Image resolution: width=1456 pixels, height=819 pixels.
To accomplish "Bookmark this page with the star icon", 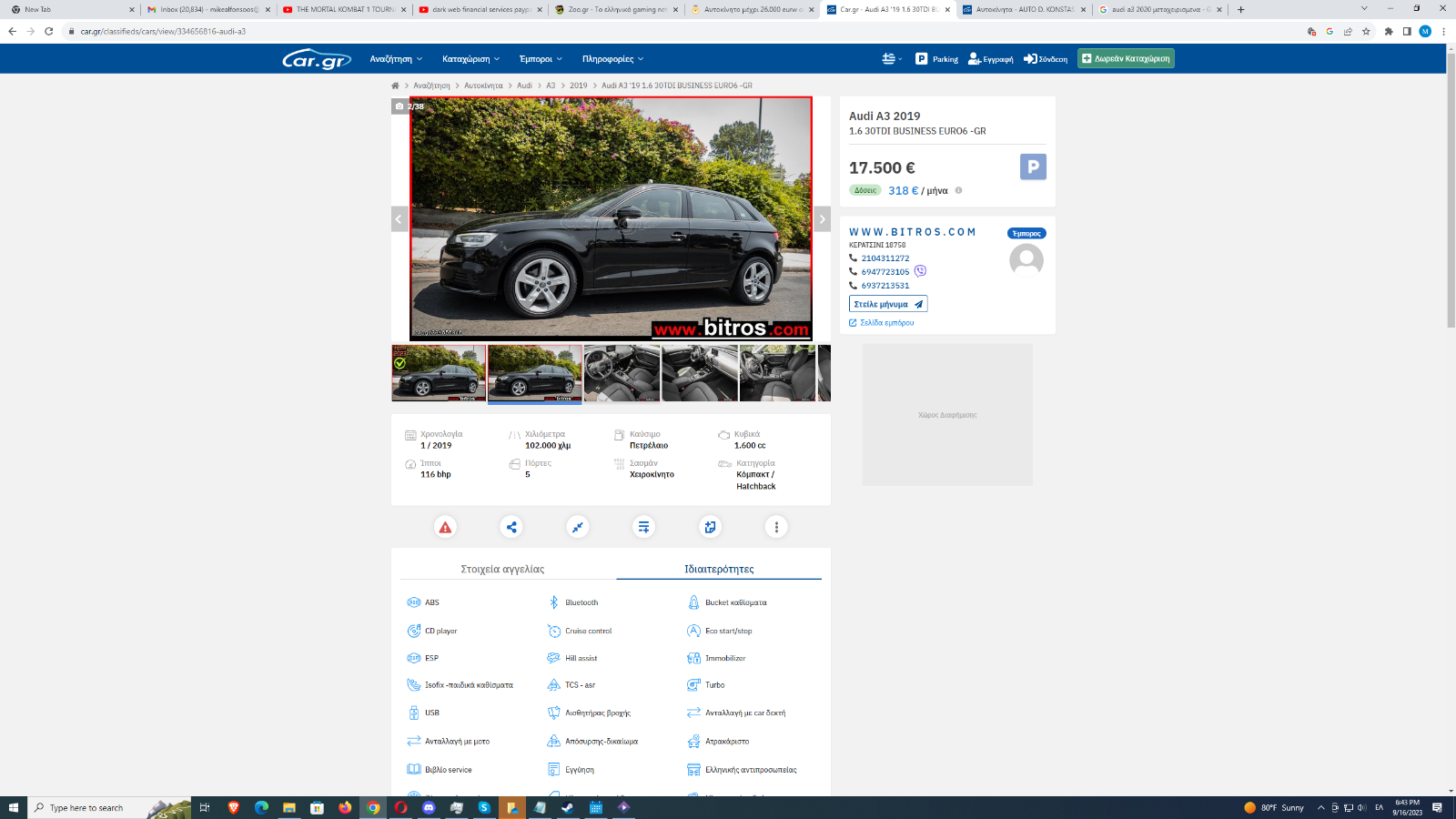I will tap(1366, 31).
